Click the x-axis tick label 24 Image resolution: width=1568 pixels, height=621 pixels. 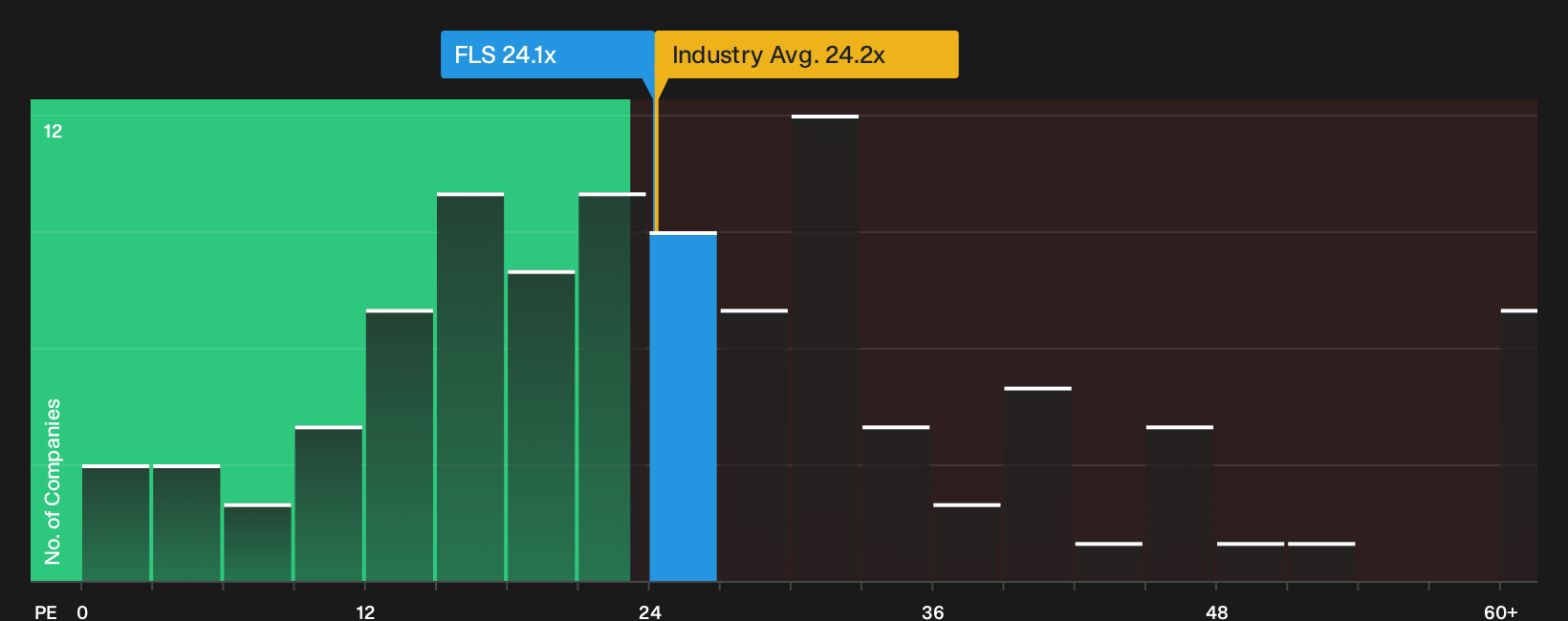[x=649, y=611]
